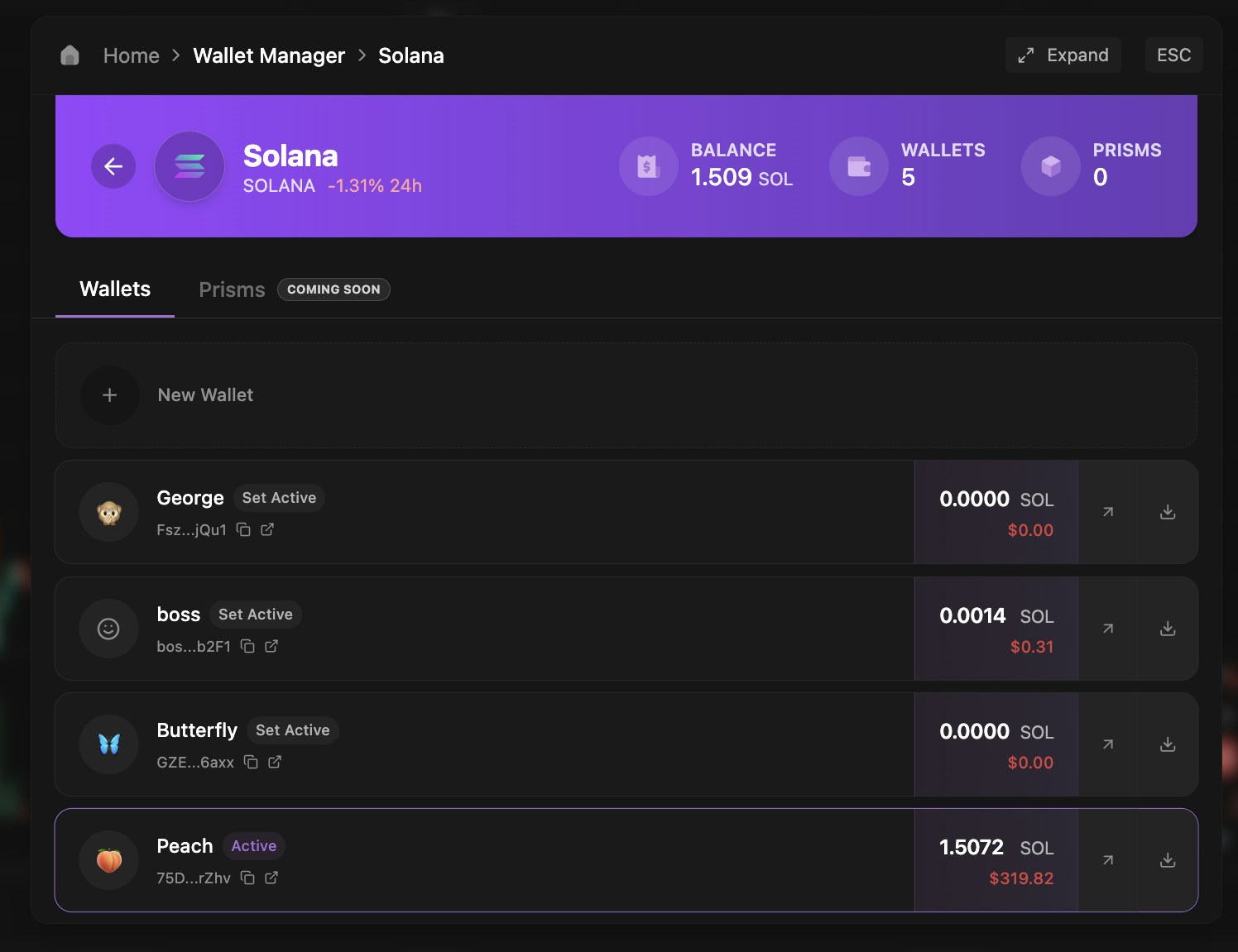
Task: Click address Fsz...jQu1
Action: pos(192,530)
